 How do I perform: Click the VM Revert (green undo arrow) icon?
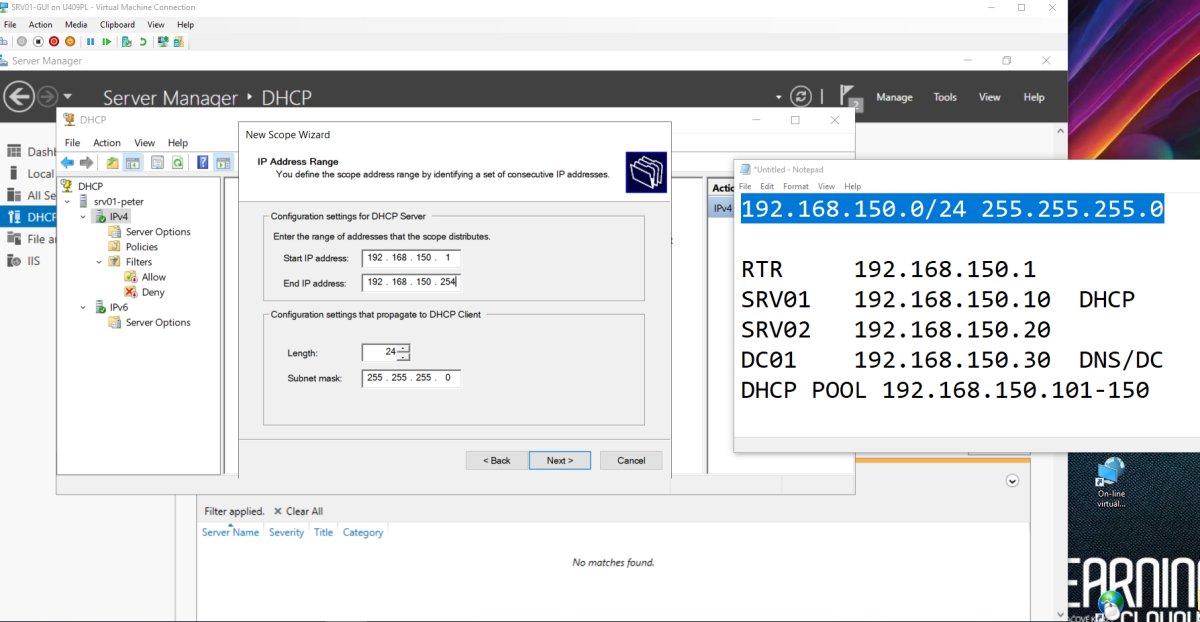point(143,42)
